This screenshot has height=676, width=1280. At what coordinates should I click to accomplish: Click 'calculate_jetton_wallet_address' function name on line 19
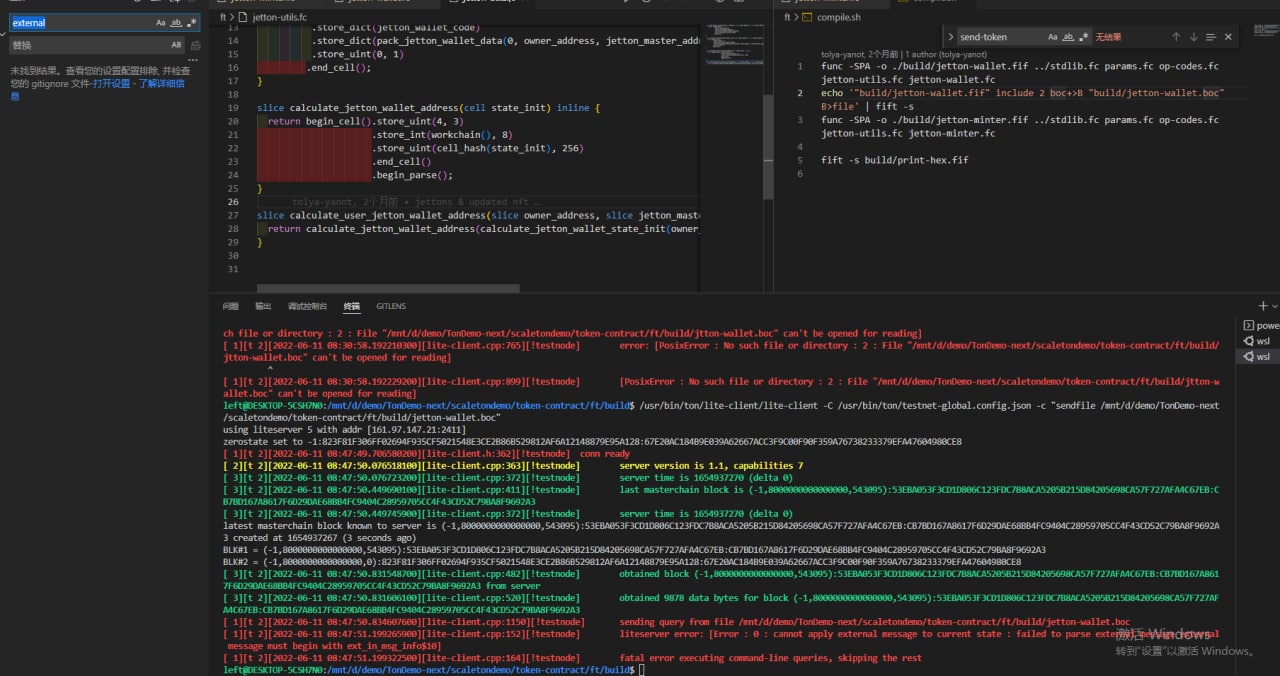[x=375, y=108]
